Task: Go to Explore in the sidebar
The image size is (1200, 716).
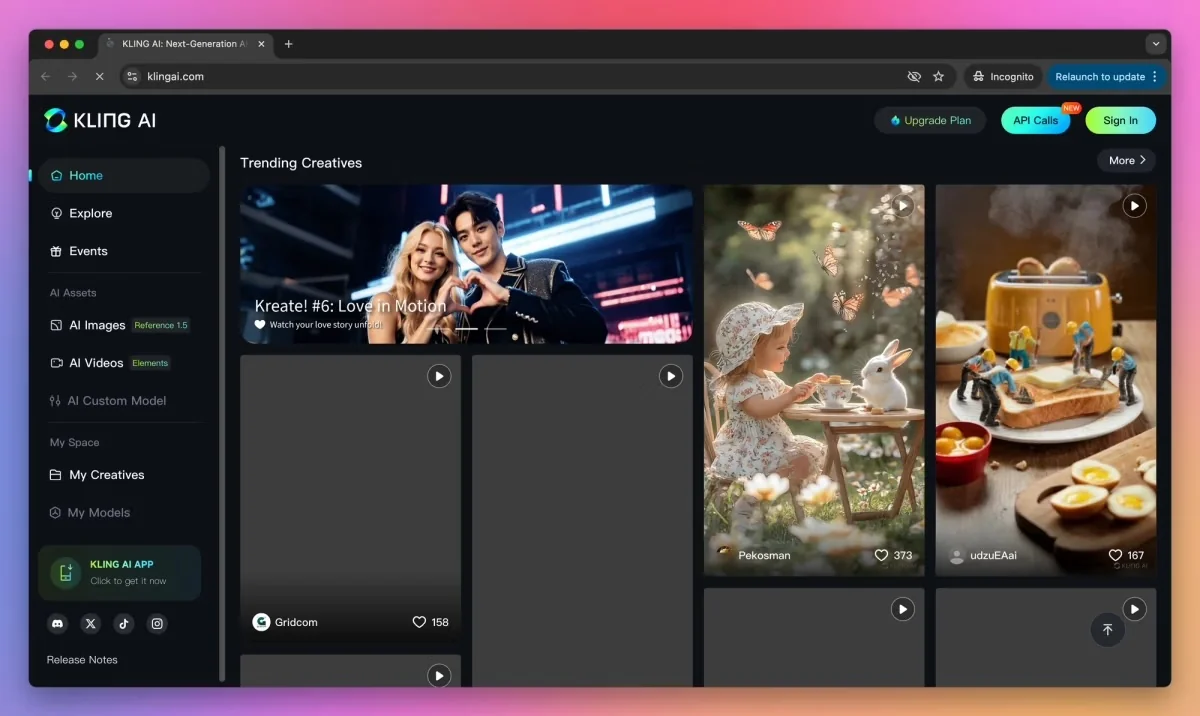Action: [x=90, y=213]
